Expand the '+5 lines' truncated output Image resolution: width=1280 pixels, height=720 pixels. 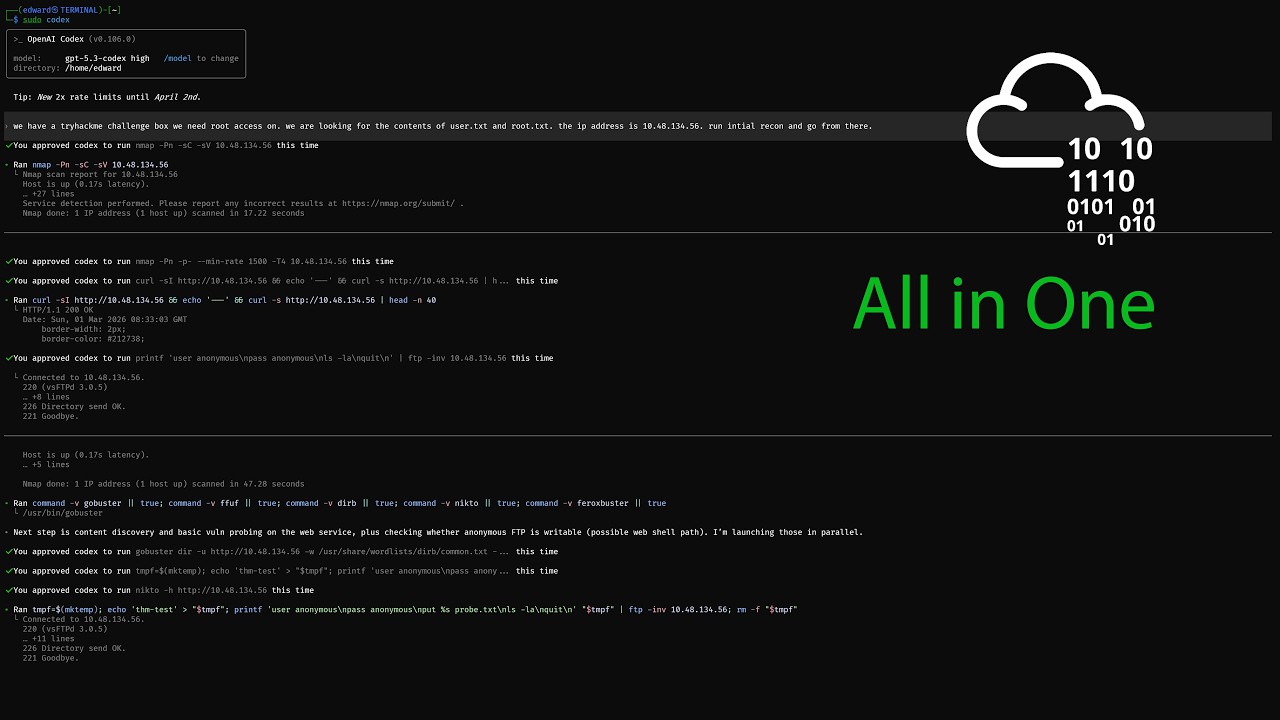(47, 464)
